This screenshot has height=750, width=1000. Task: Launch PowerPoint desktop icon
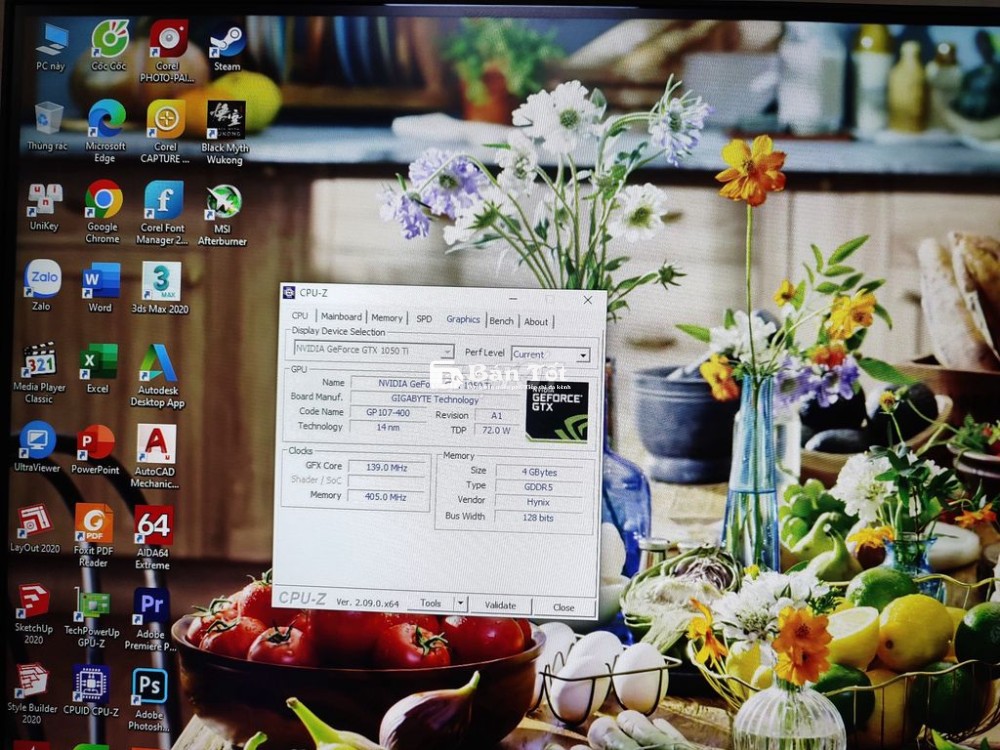[95, 450]
